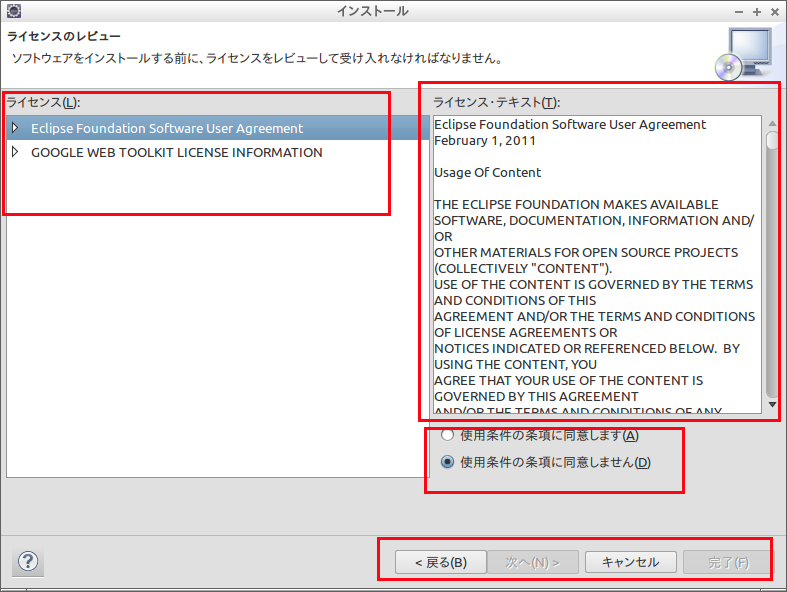This screenshot has width=787, height=592.
Task: Click the "February 1, 2011" date text
Action: pyautogui.click(x=485, y=141)
